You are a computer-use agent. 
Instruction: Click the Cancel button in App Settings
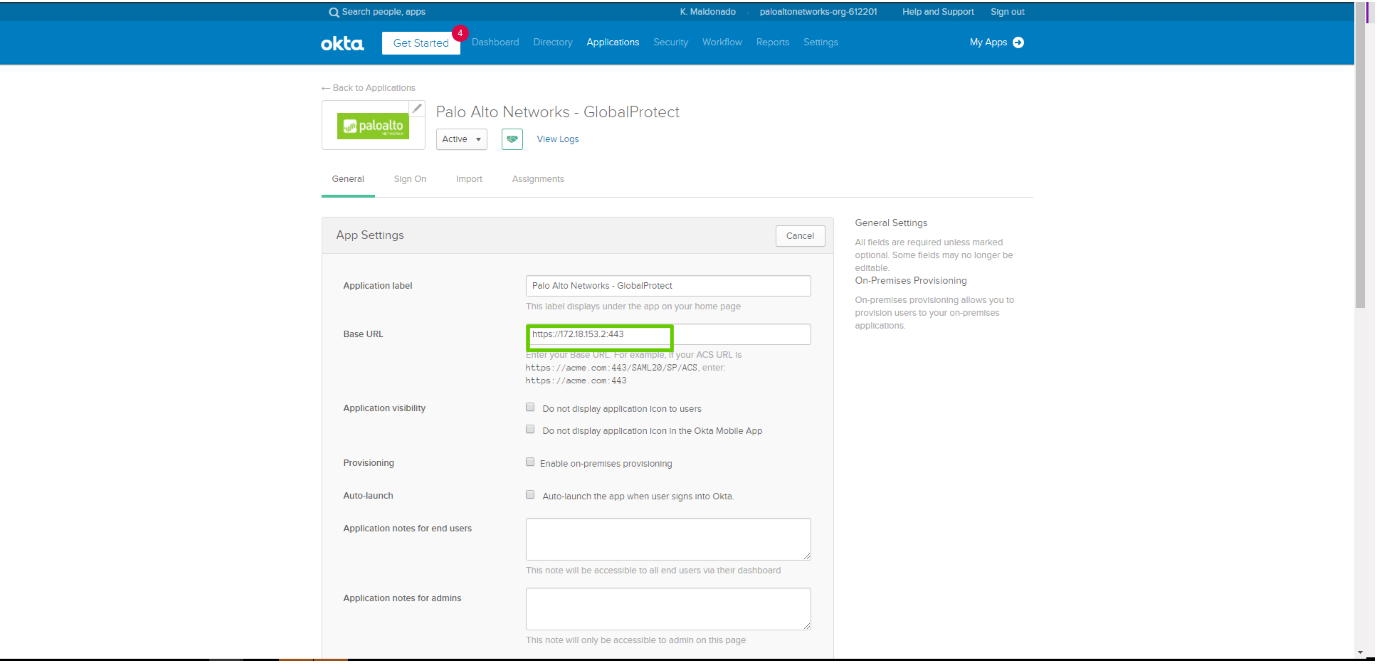coord(800,236)
